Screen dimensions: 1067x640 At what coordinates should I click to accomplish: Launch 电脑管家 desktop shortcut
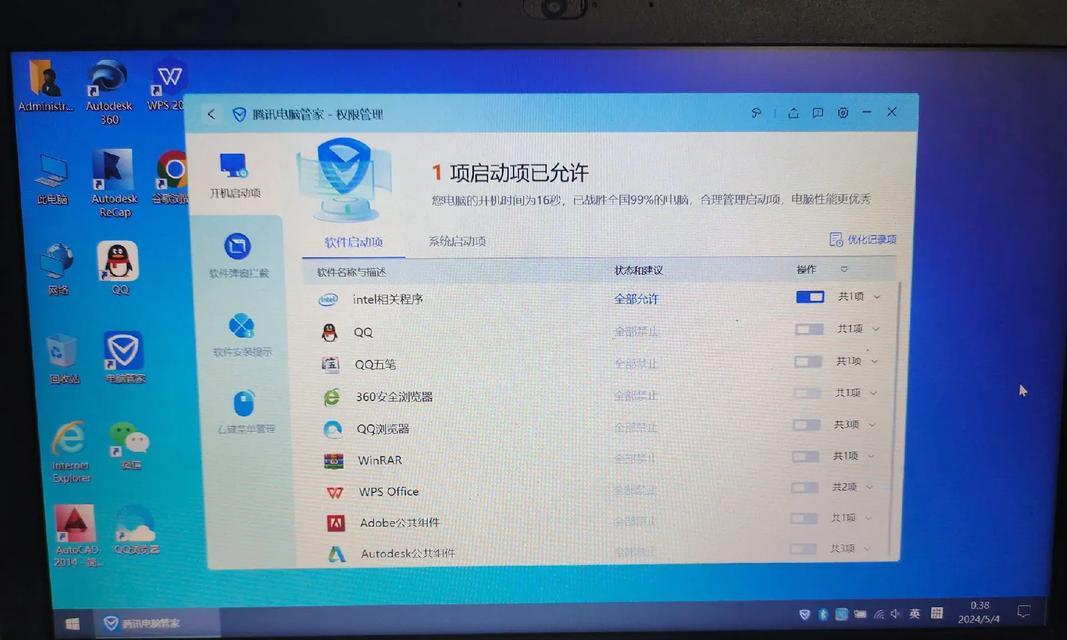click(x=125, y=357)
